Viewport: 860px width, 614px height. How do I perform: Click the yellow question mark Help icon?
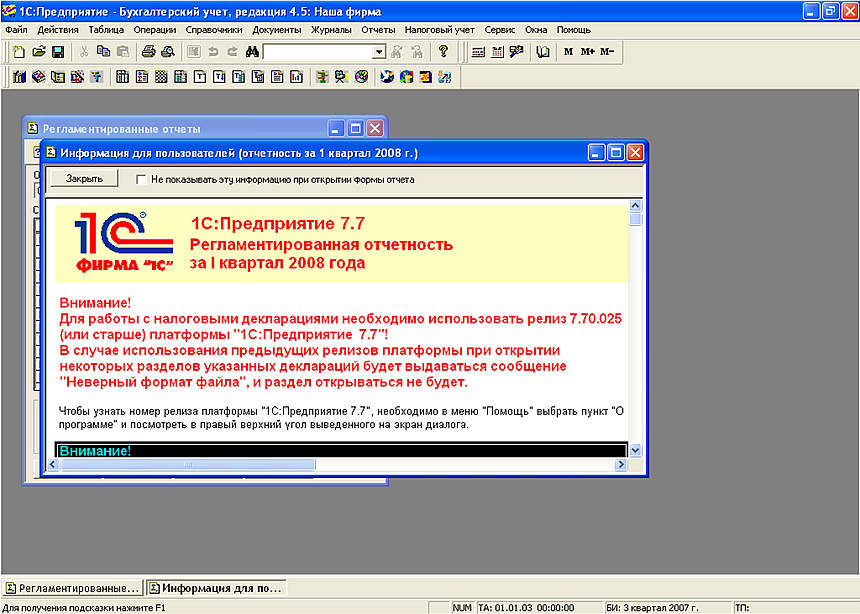(x=443, y=52)
